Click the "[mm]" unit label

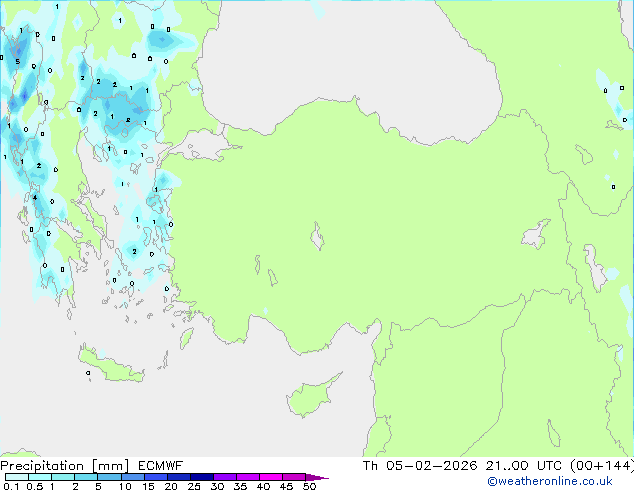coord(111,466)
